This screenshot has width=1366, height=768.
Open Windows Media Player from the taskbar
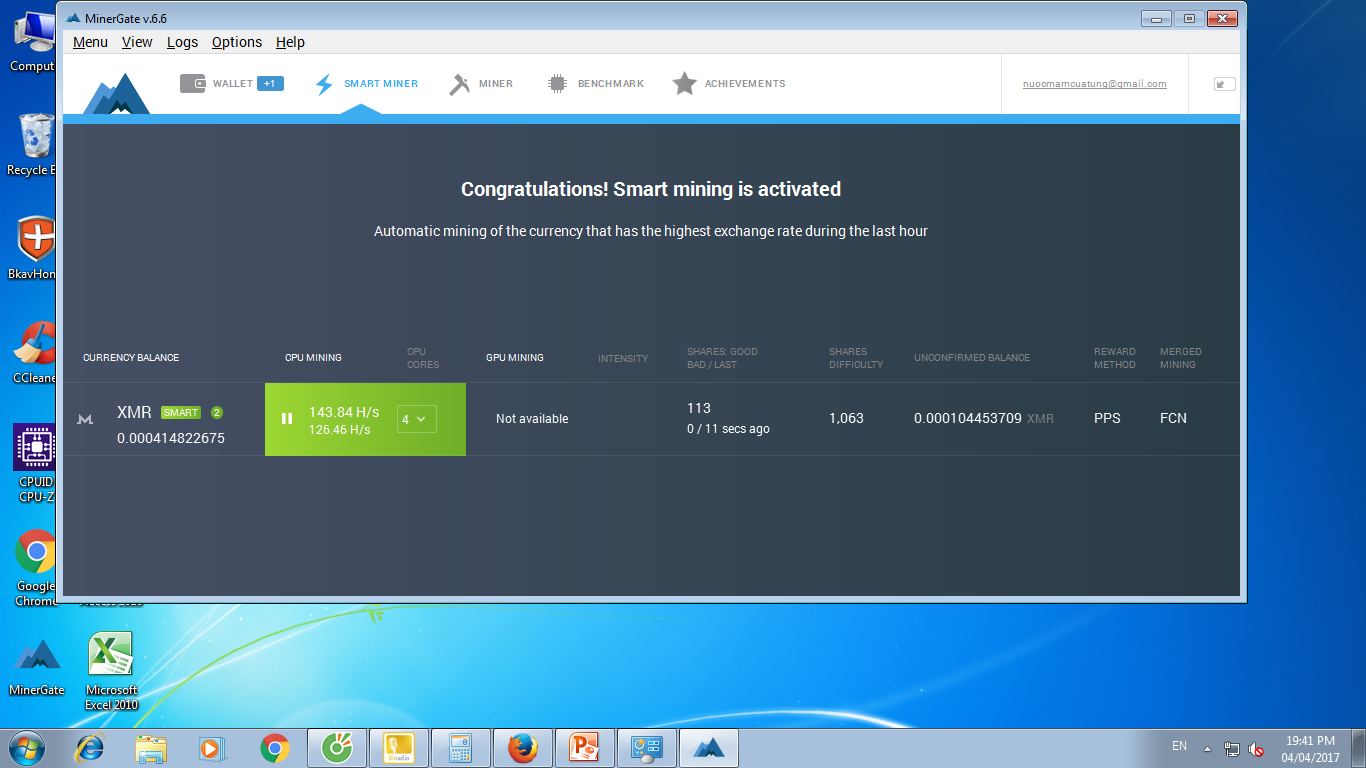[210, 748]
